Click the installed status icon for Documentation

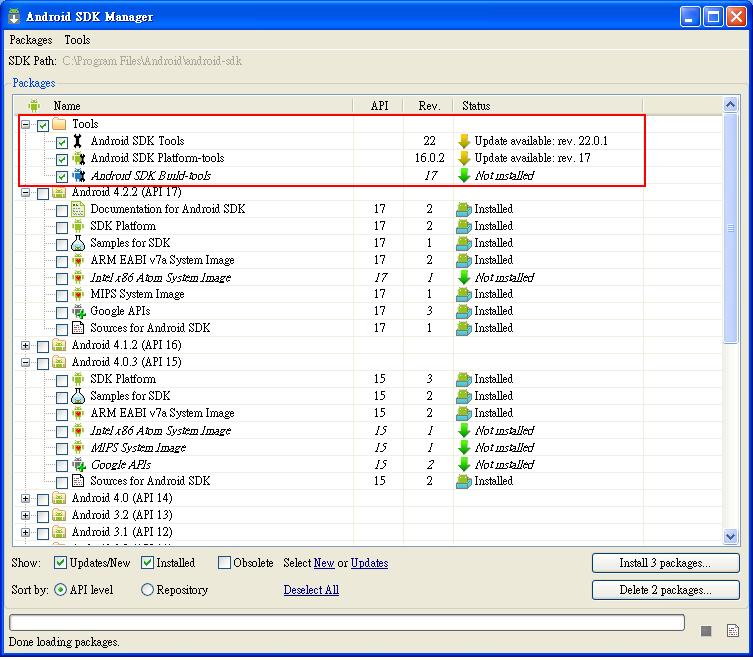(463, 209)
